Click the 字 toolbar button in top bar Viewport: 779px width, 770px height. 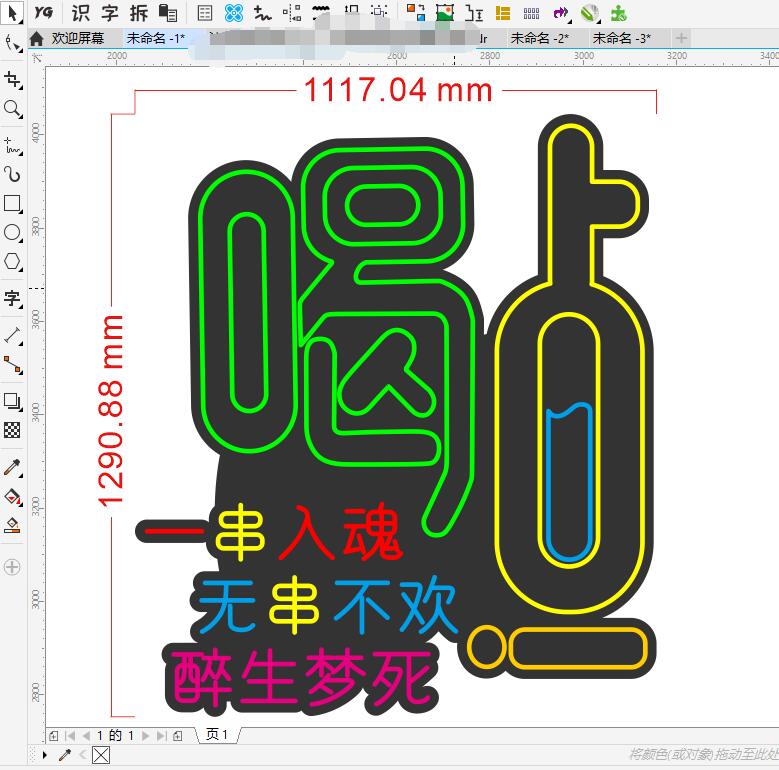110,13
